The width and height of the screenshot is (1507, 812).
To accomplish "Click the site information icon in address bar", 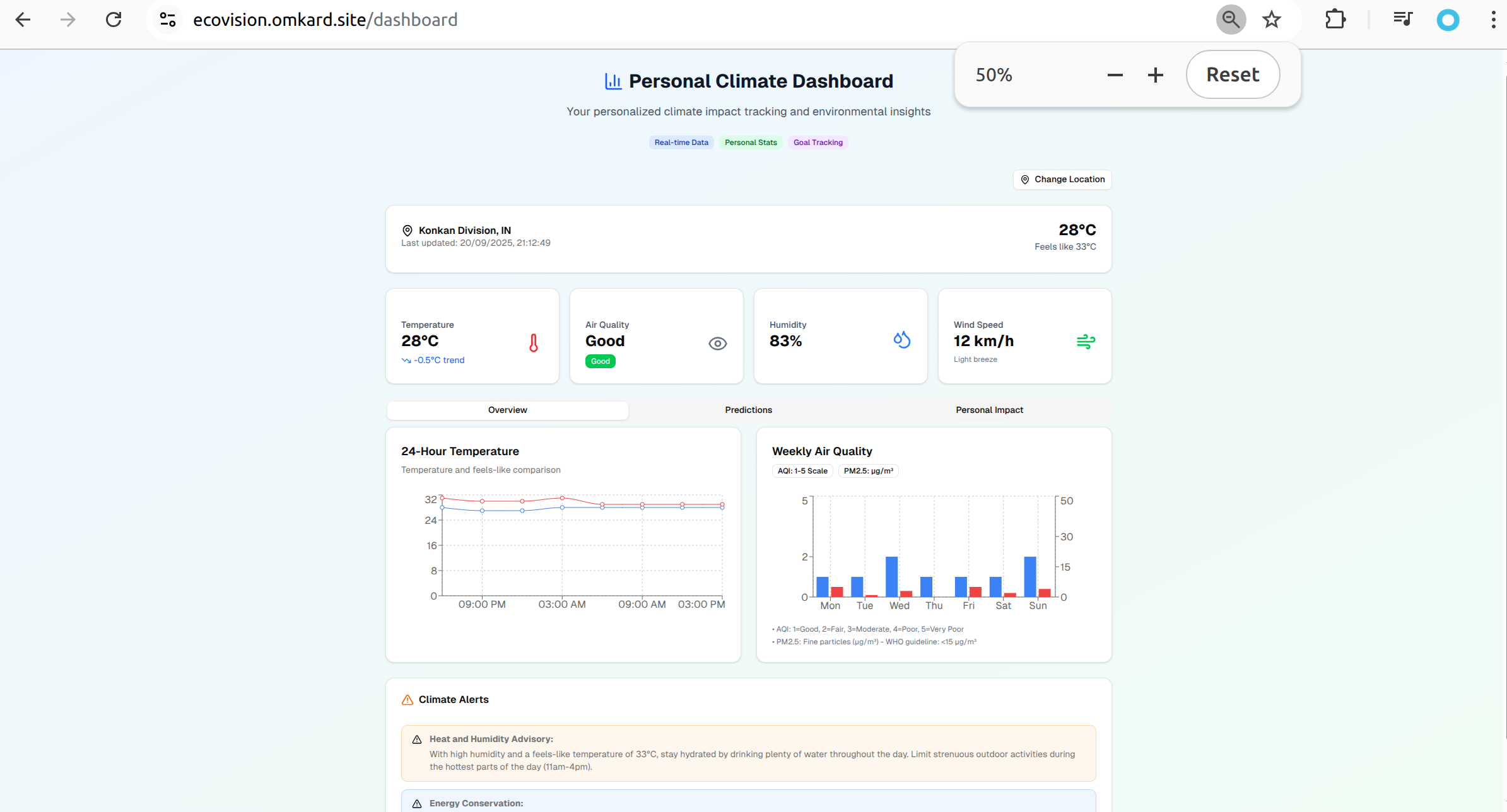I will 168,20.
